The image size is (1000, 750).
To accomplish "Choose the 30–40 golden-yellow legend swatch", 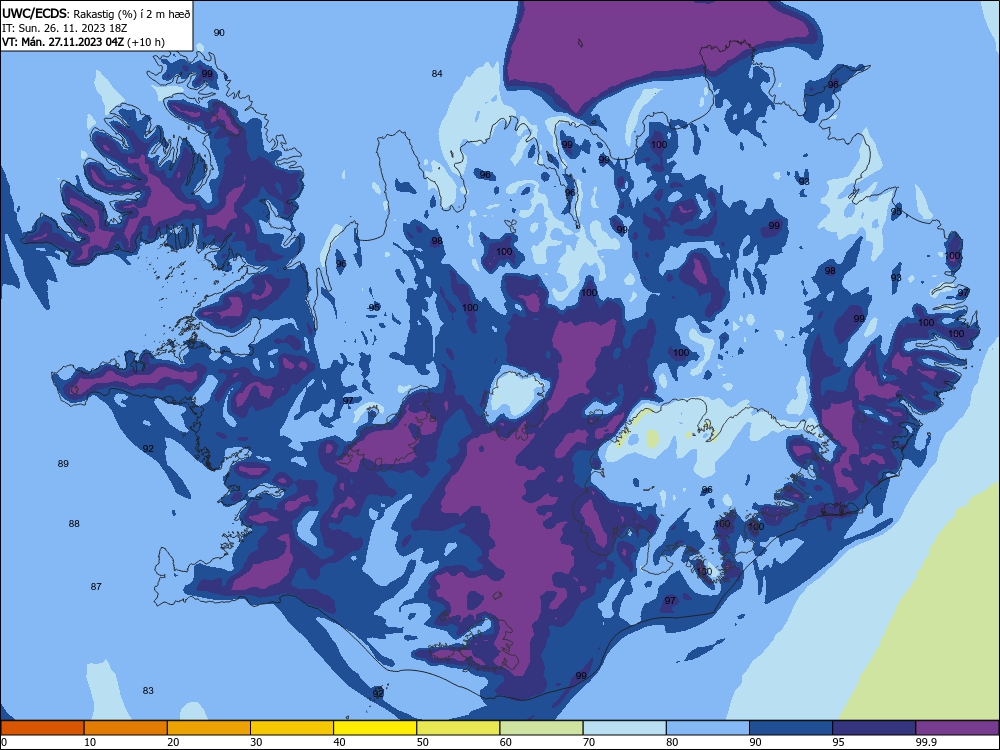I will pyautogui.click(x=292, y=728).
